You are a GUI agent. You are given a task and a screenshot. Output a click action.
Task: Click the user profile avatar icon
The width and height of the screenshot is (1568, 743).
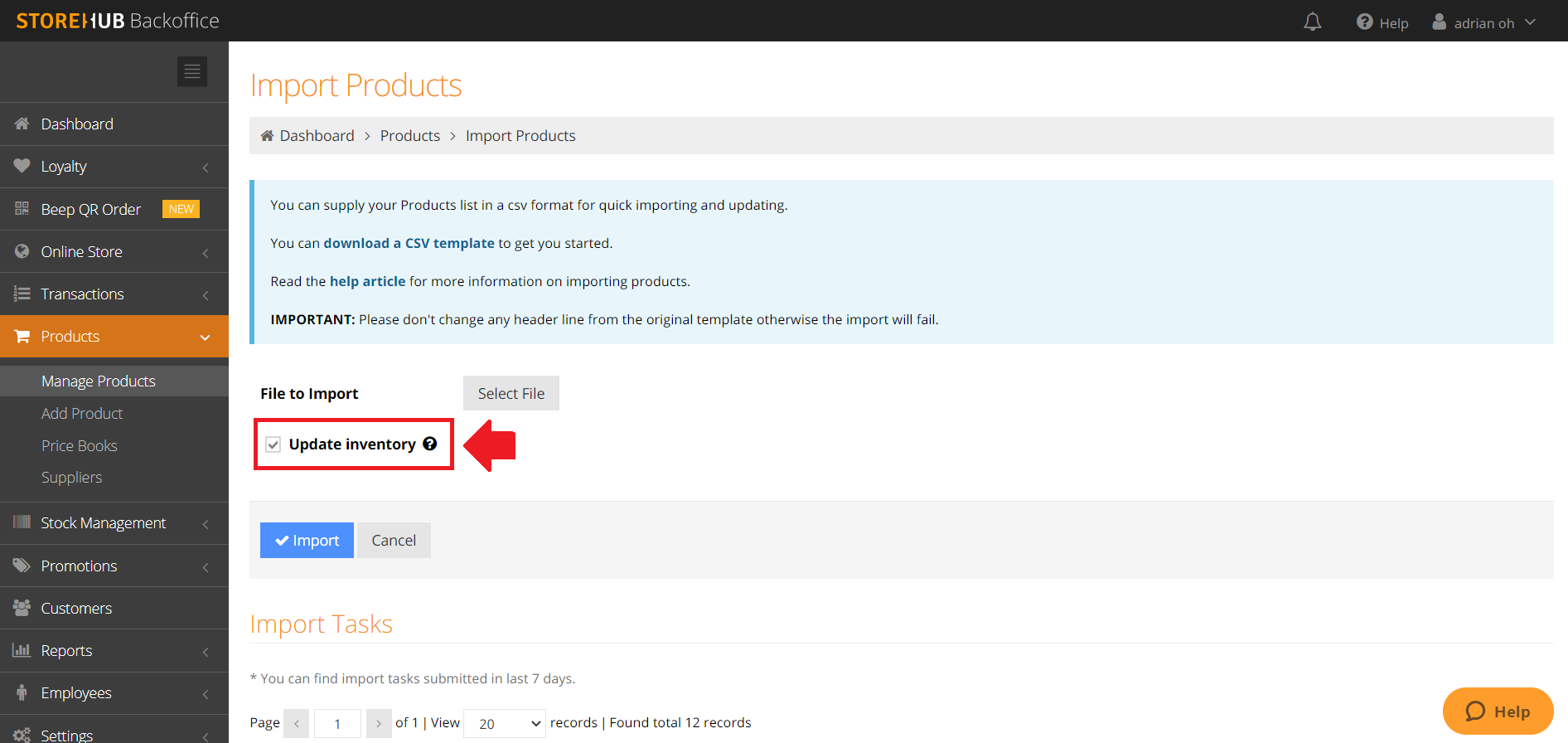tap(1440, 22)
